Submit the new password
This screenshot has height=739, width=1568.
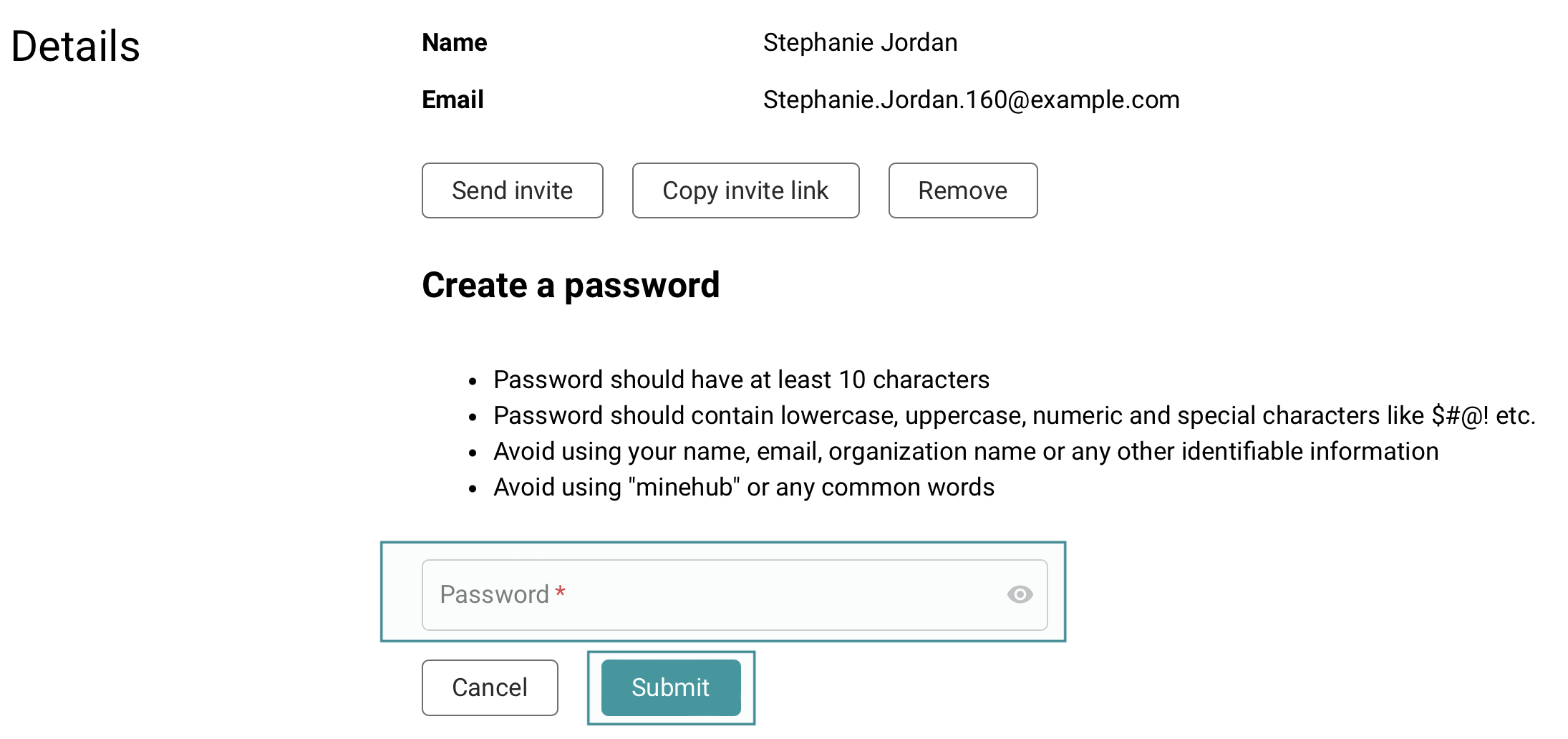pyautogui.click(x=670, y=687)
